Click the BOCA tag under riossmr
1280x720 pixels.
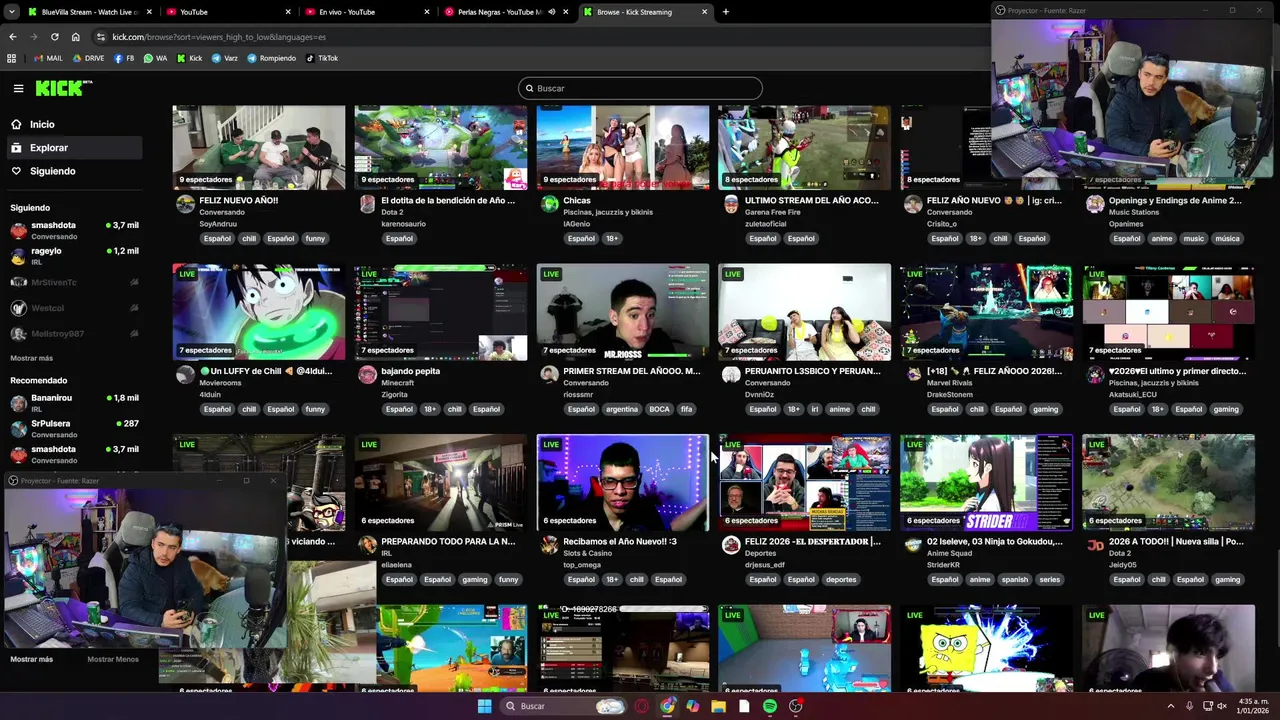(x=659, y=409)
